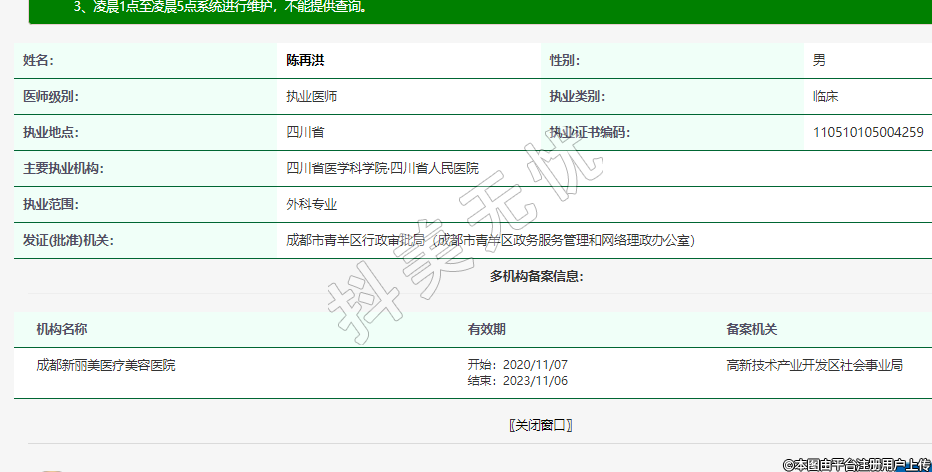Screen dimensions: 932x472
Task: Select the 外科专业 value
Action: tap(312, 204)
